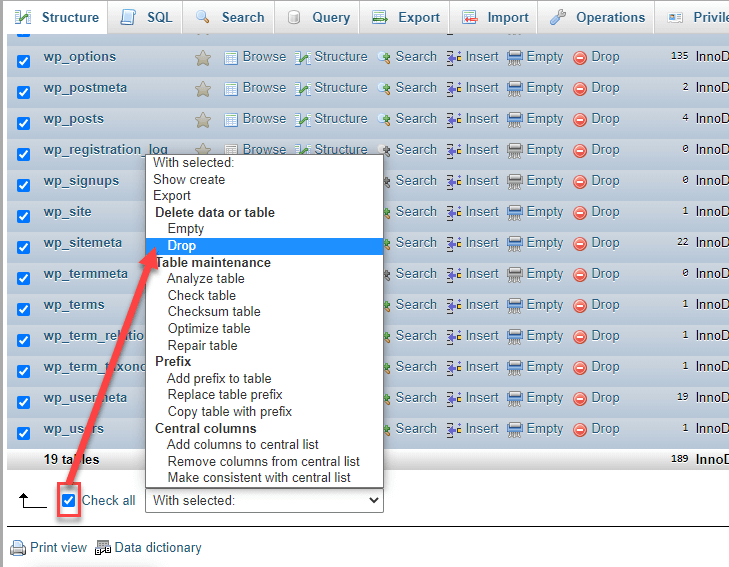Open the Structure tab
Screen dimensions: 729x567
[57, 17]
